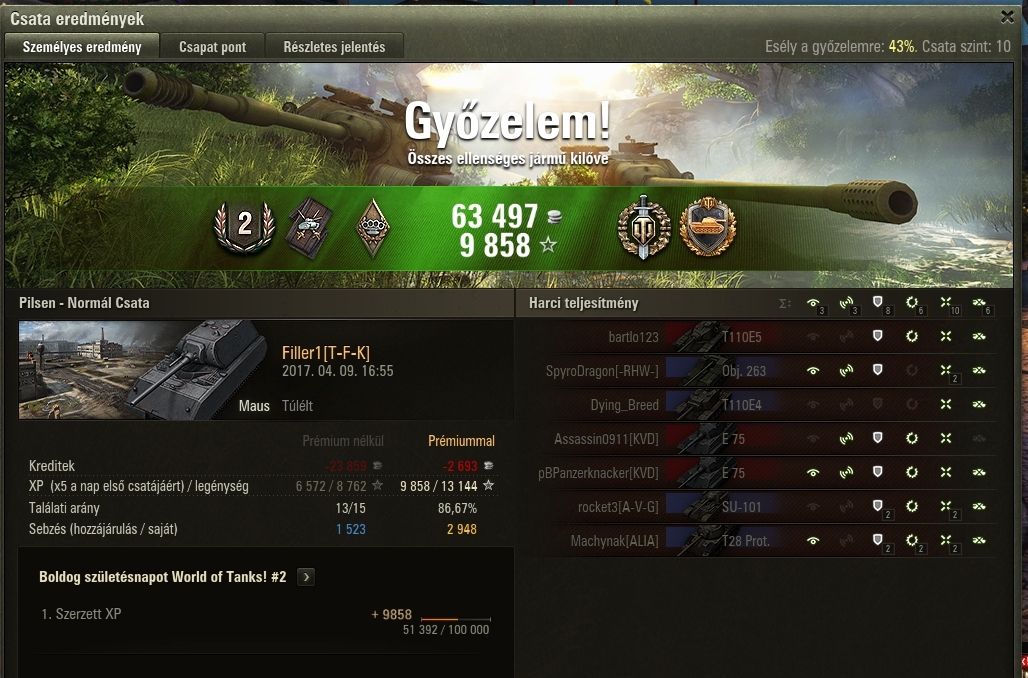Click the Maus tank Pilsen thumbnail

143,370
